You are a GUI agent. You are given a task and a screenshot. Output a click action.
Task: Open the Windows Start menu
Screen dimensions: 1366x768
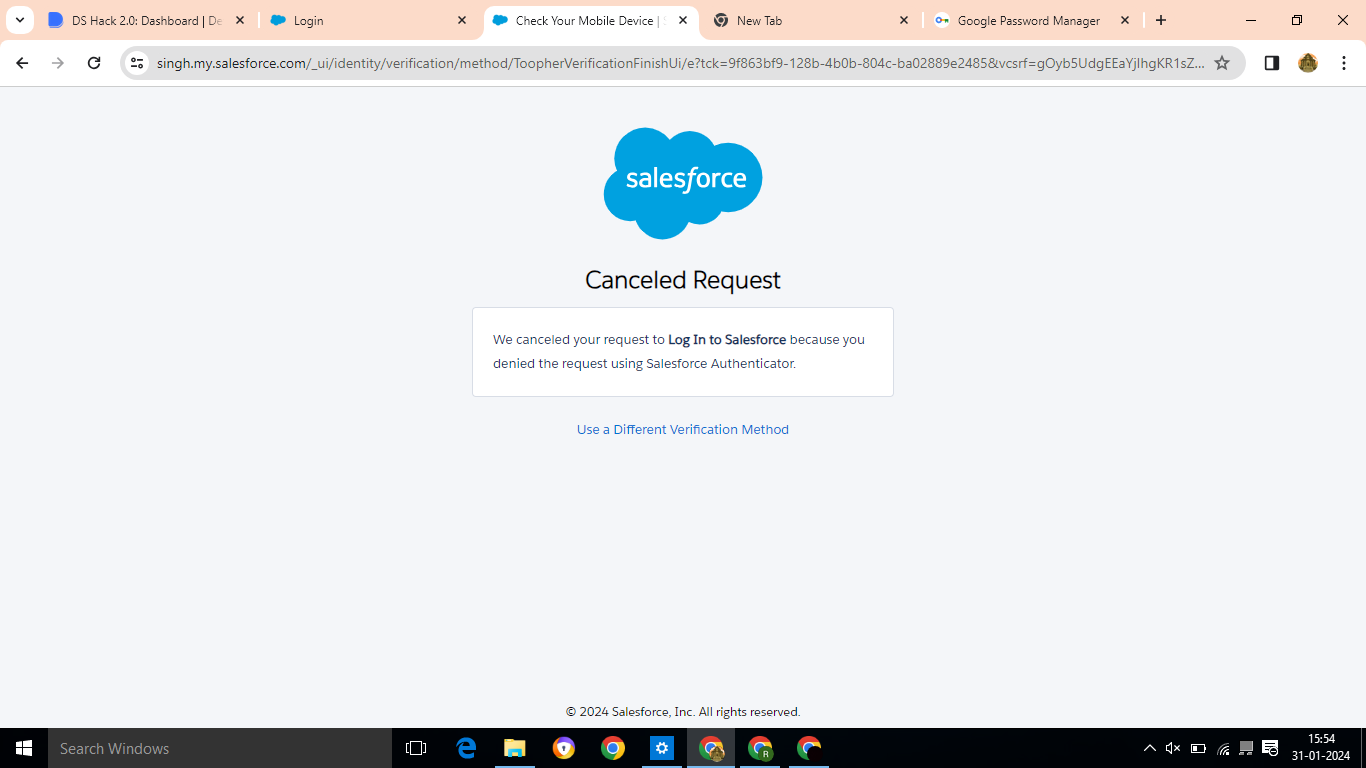pos(24,748)
